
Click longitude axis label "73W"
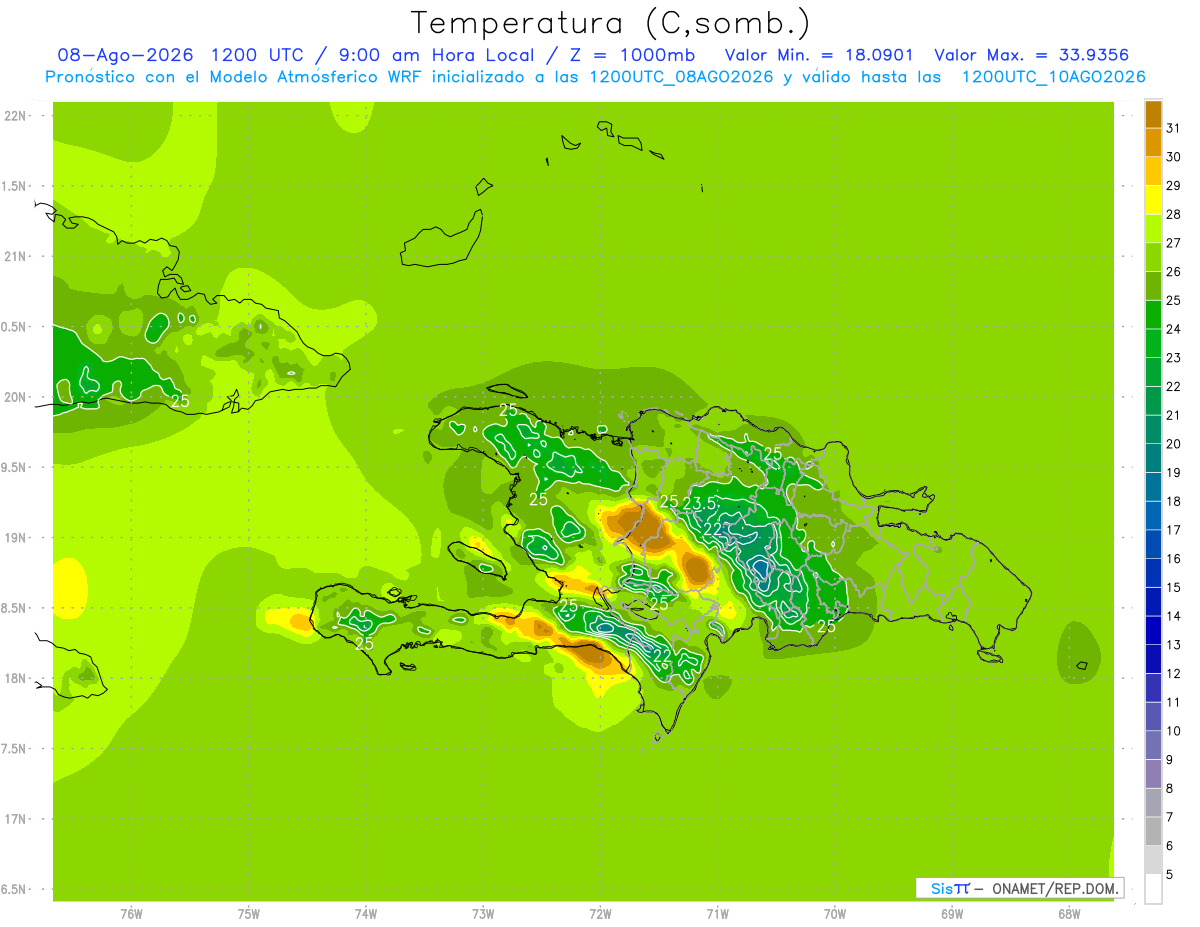[x=483, y=914]
